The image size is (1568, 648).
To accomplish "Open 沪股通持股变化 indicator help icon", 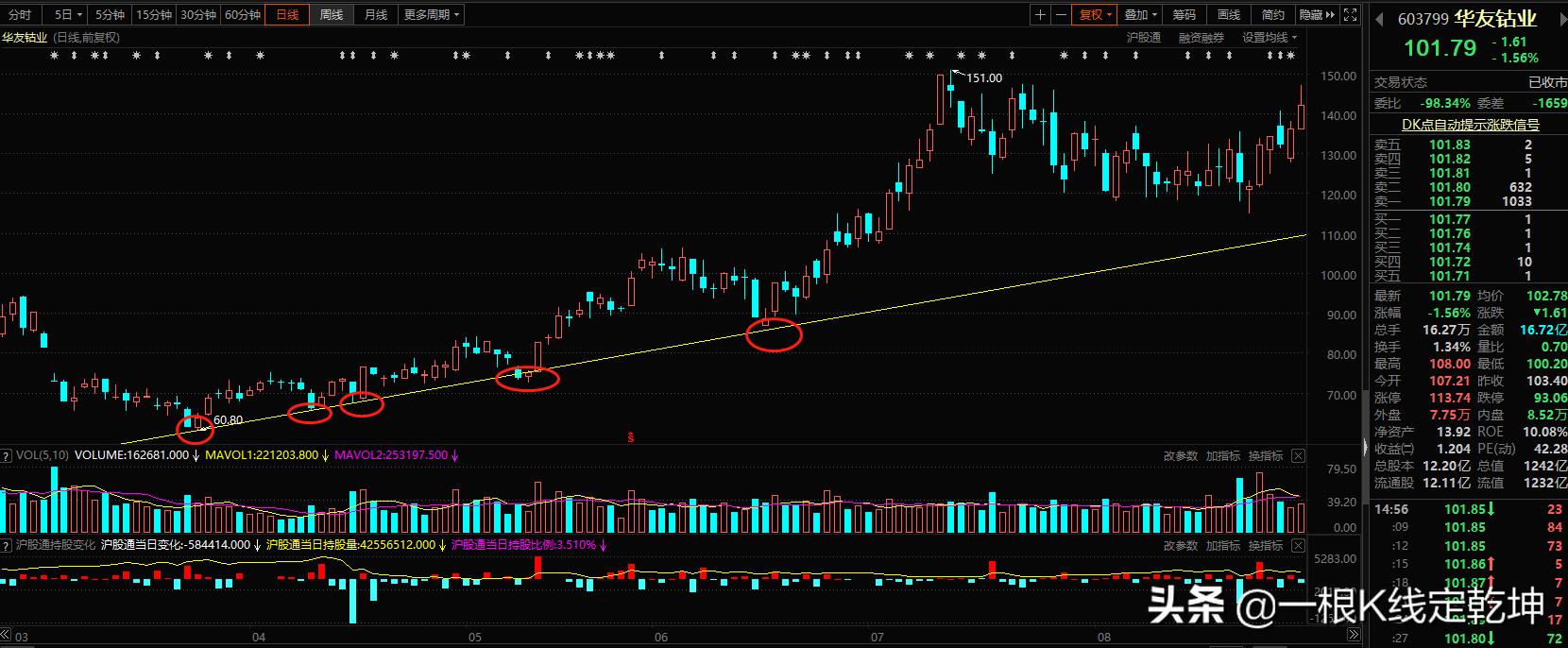I will [x=7, y=545].
